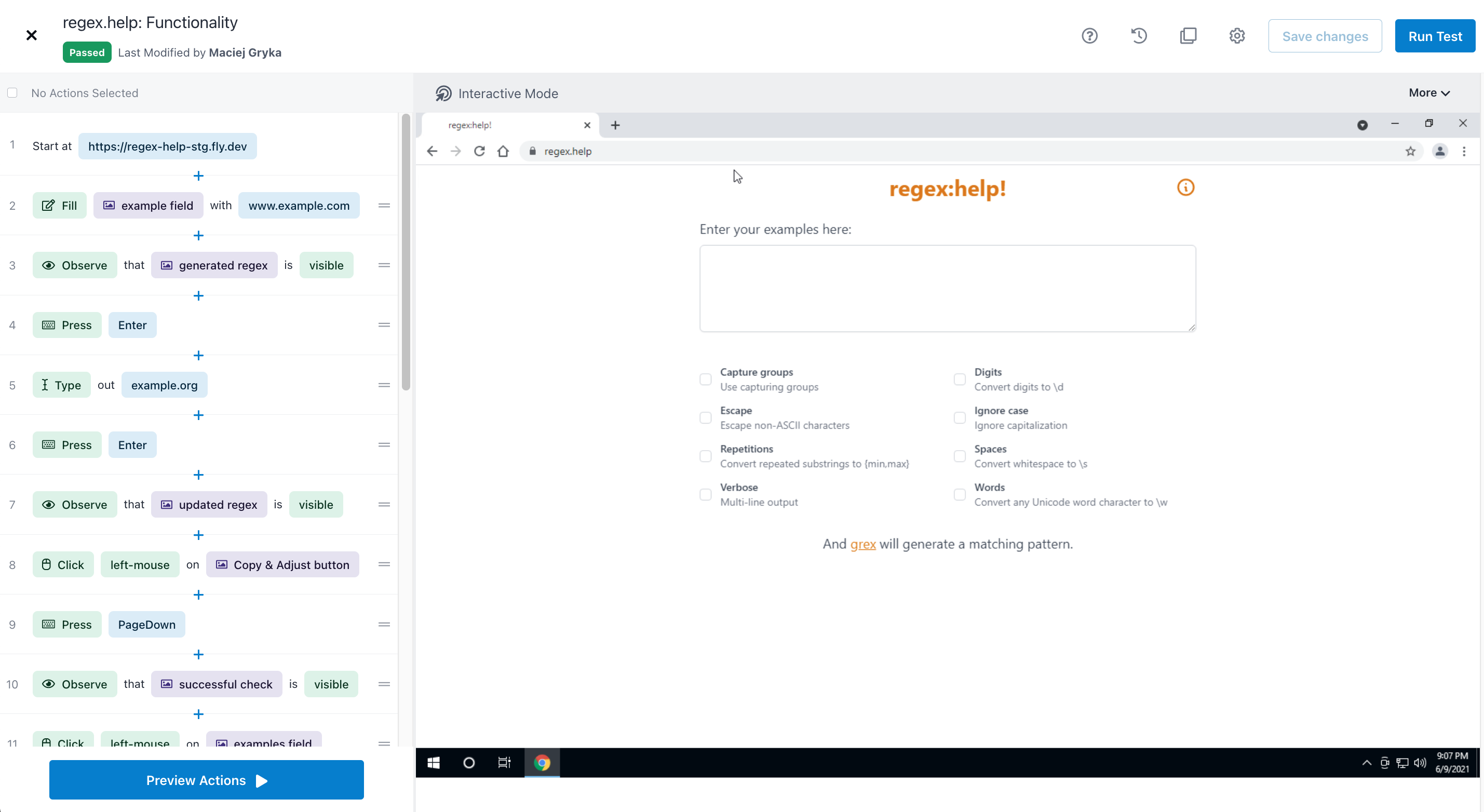1484x812 pixels.
Task: Add a step after step 1
Action: (198, 175)
